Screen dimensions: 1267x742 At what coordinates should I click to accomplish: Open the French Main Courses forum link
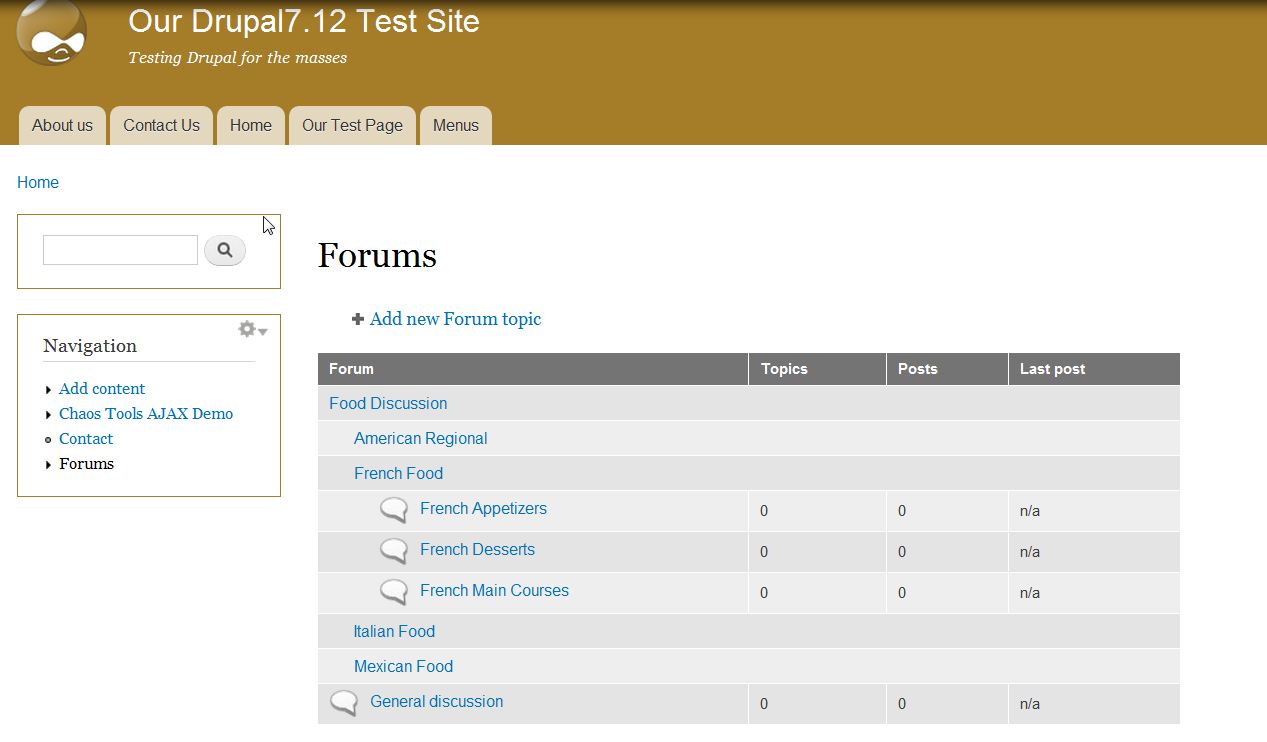click(494, 590)
